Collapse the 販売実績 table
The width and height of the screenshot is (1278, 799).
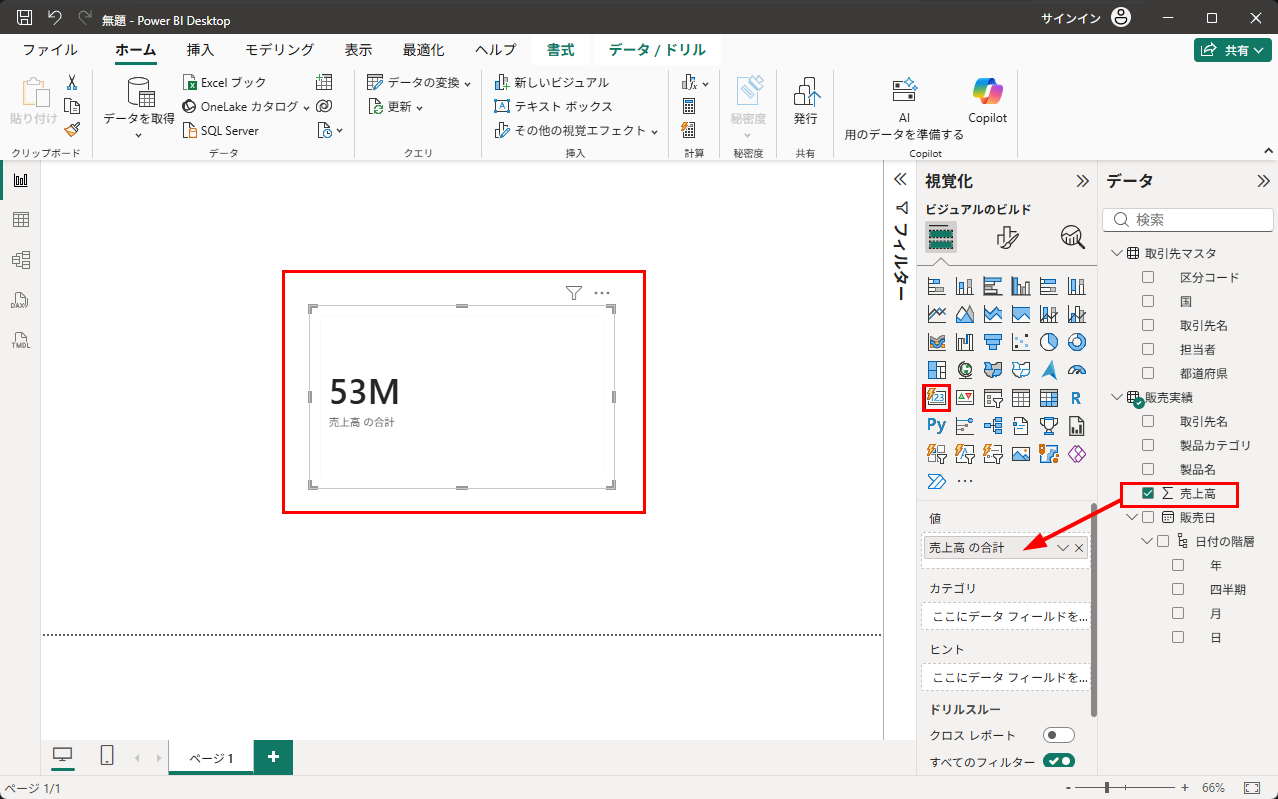click(1117, 397)
